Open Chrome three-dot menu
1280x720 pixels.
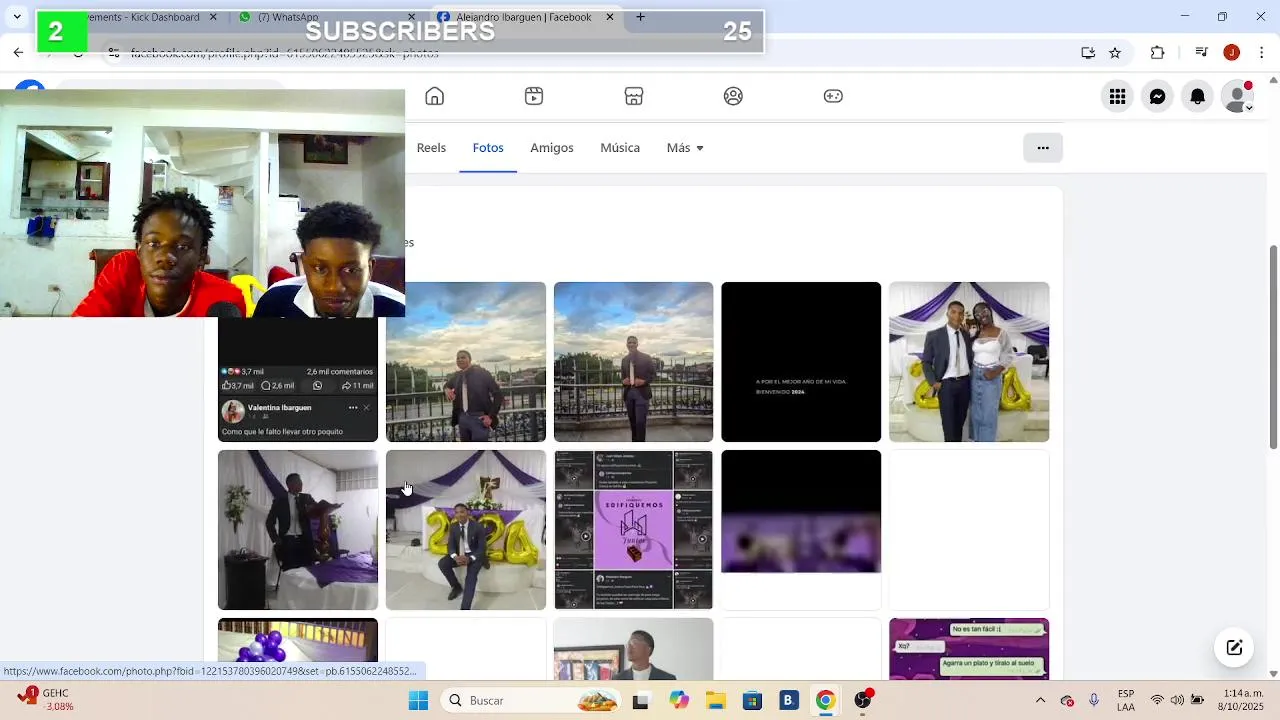click(x=1260, y=53)
